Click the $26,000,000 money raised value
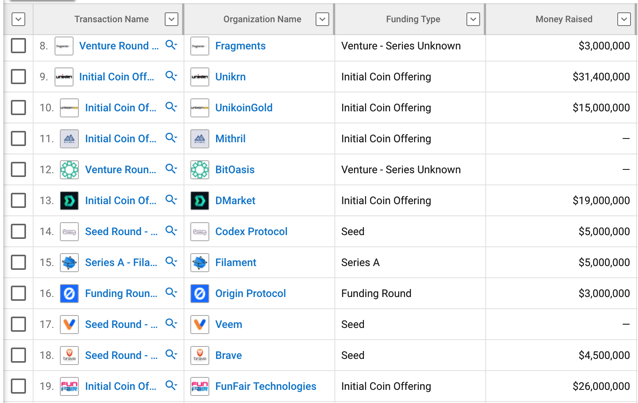 coord(601,386)
